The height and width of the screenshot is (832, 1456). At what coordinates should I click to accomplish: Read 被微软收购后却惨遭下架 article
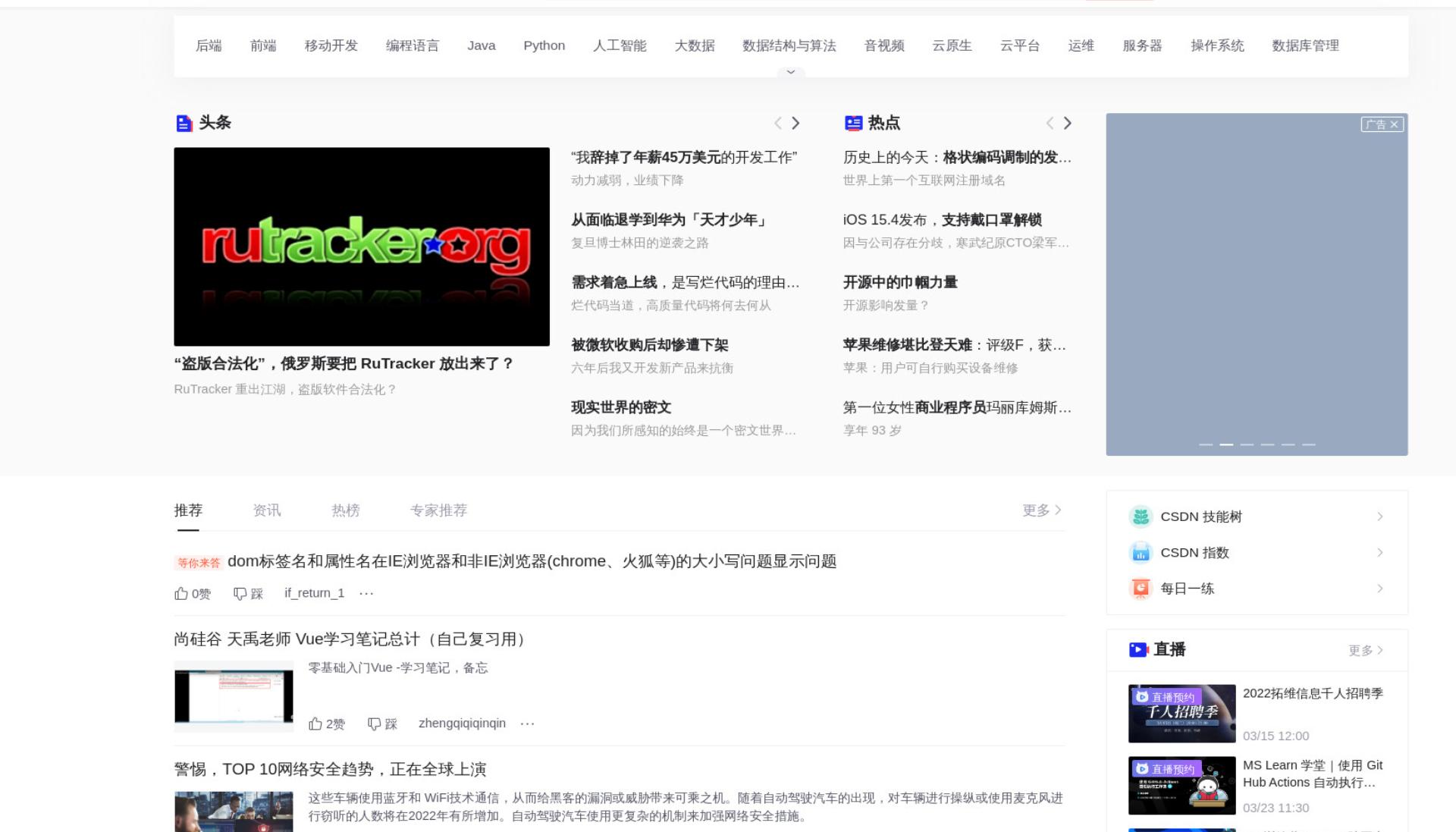click(x=650, y=345)
